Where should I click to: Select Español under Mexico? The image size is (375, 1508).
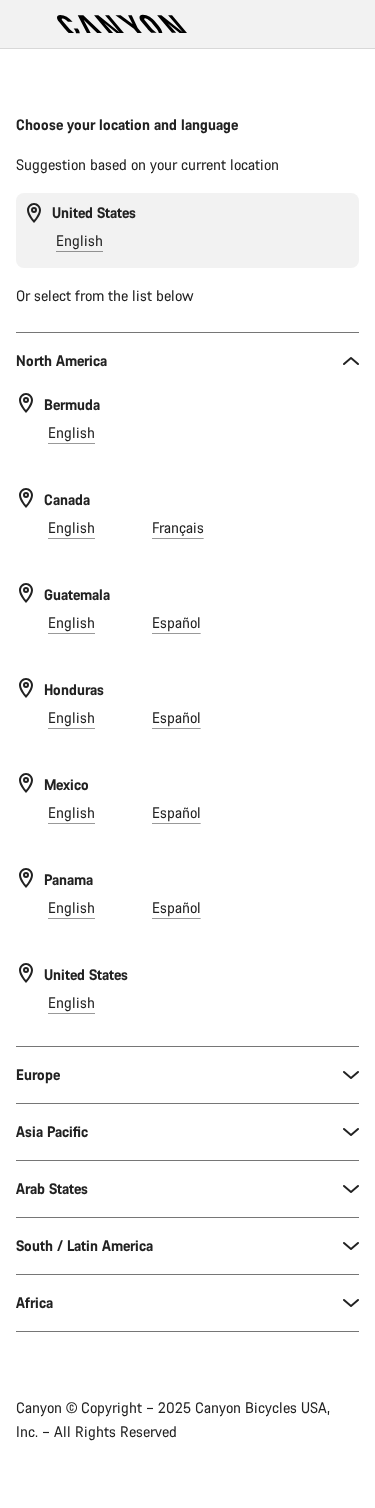point(176,813)
